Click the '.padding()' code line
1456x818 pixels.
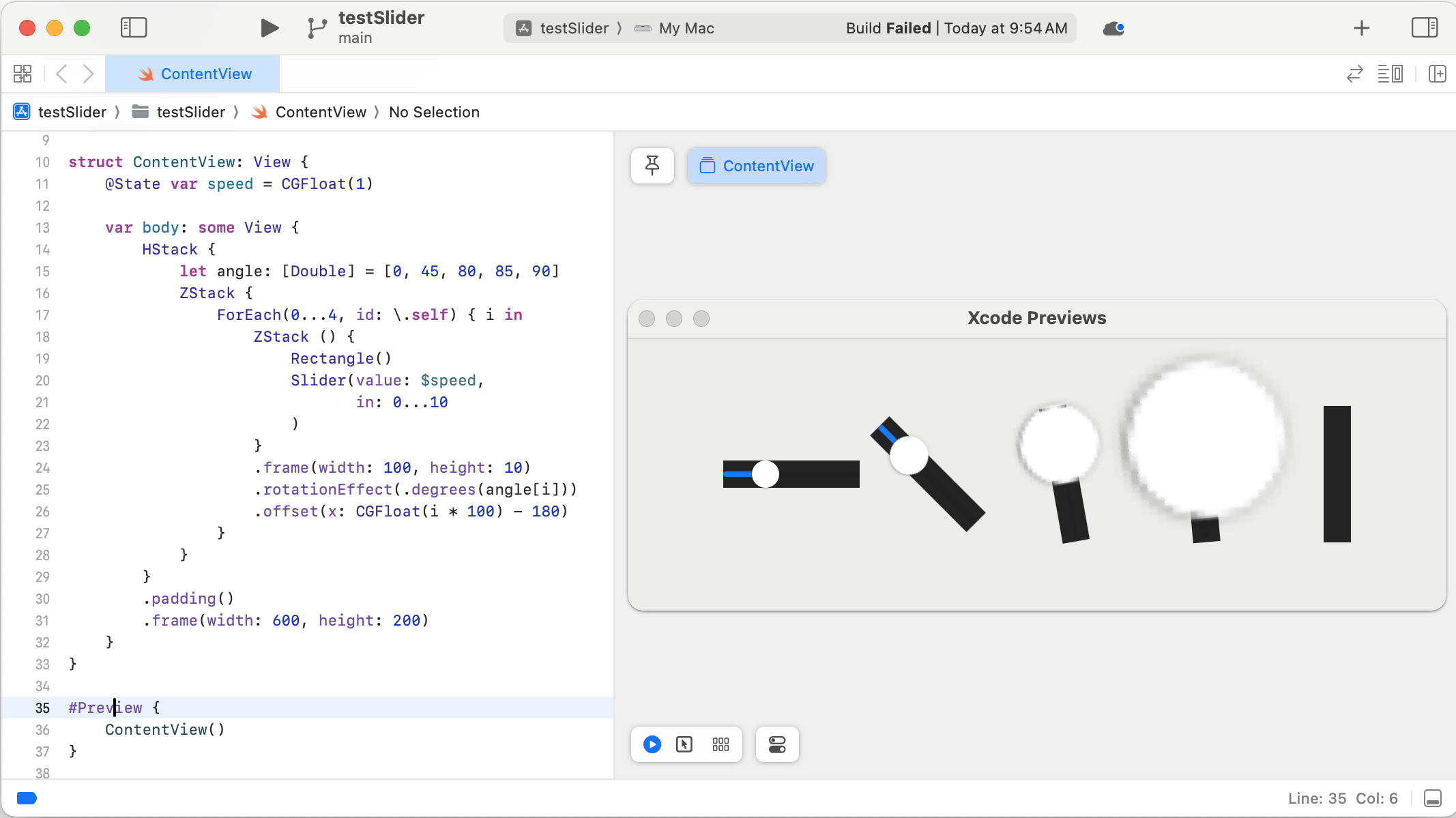(188, 598)
